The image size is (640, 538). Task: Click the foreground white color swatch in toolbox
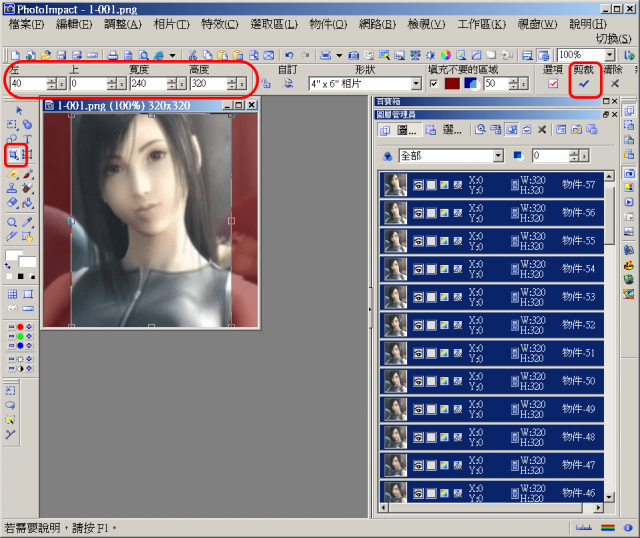[13, 255]
